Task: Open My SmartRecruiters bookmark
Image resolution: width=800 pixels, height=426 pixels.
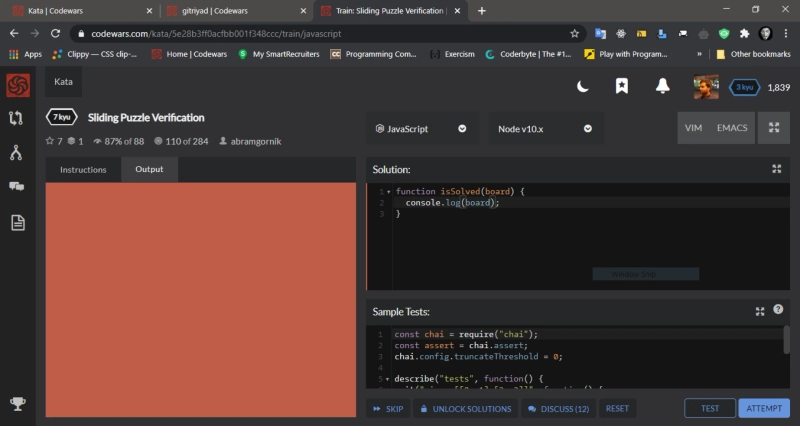Action: pos(279,54)
